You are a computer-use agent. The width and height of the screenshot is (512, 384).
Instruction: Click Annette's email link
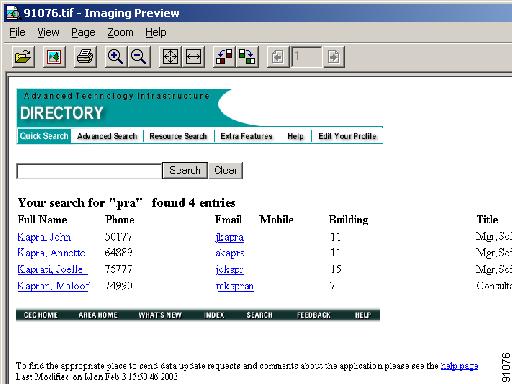click(230, 253)
